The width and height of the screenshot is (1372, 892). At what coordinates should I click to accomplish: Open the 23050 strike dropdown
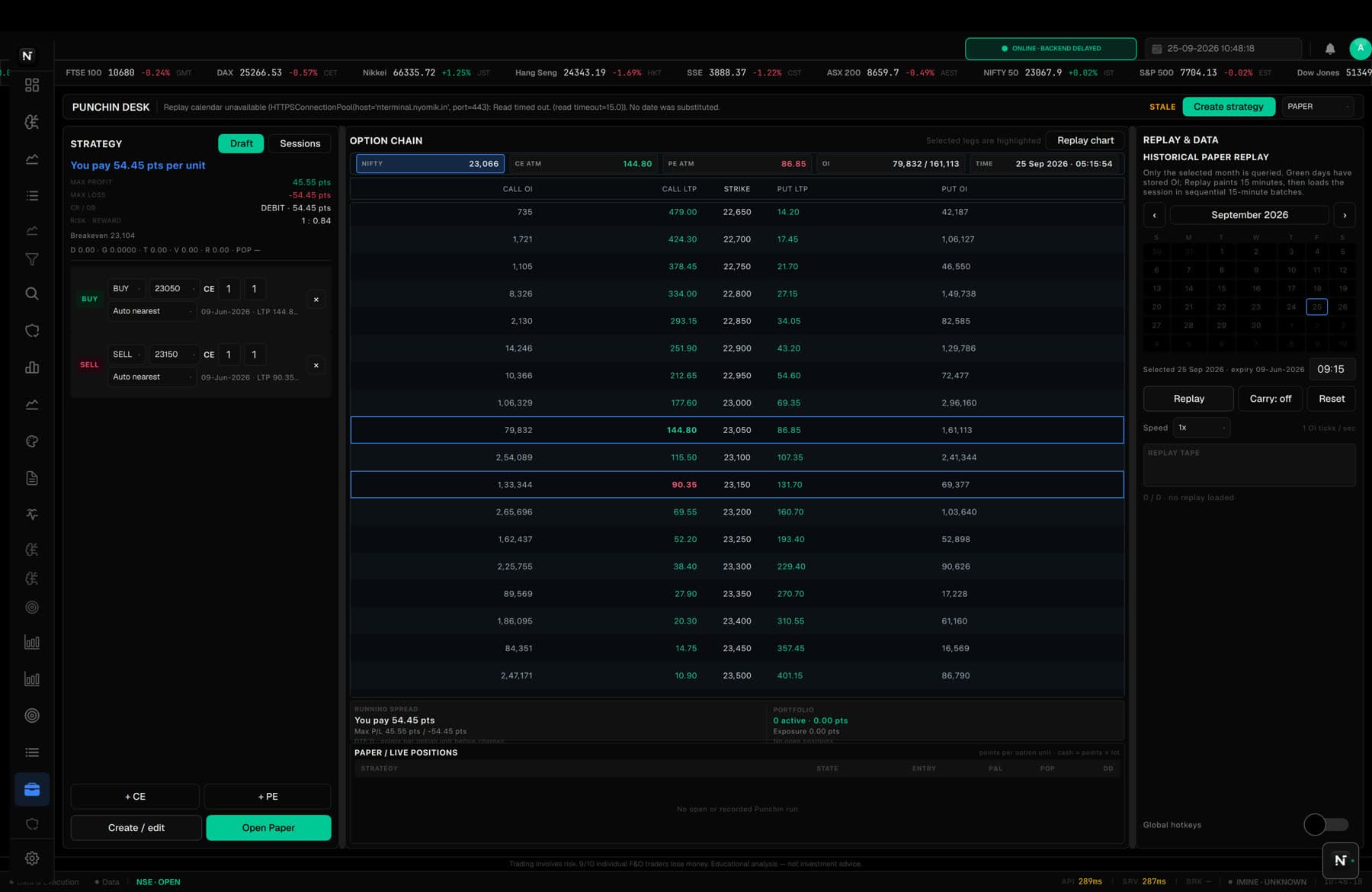[x=173, y=289]
